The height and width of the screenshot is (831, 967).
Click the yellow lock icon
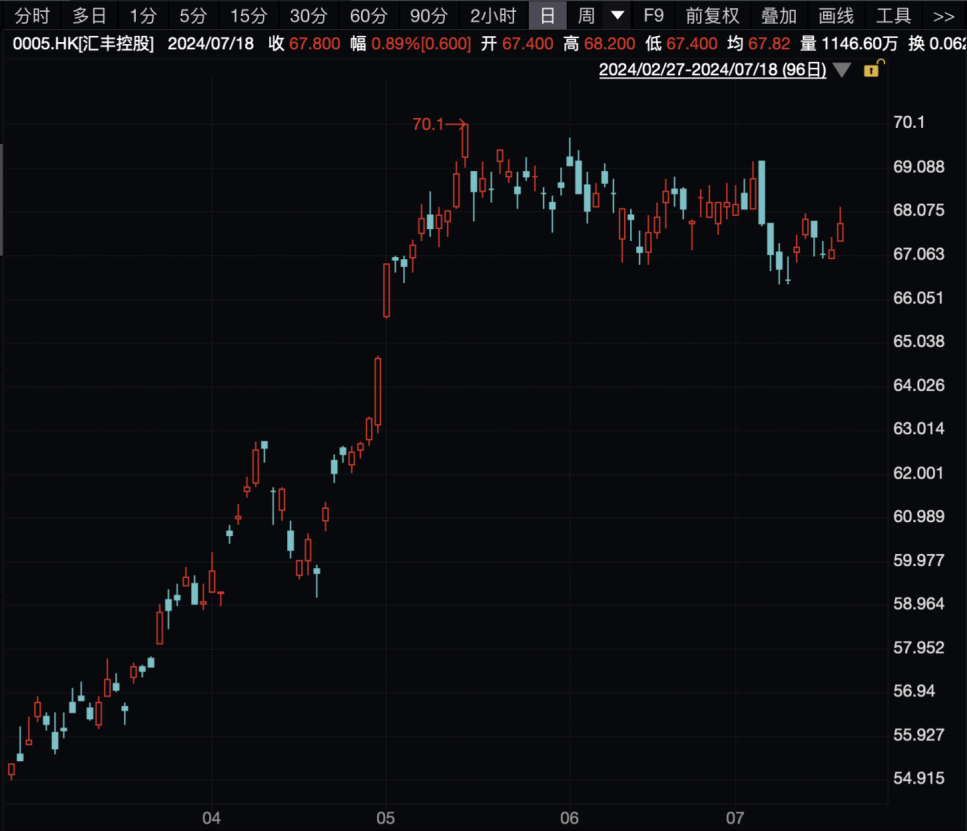pyautogui.click(x=873, y=68)
